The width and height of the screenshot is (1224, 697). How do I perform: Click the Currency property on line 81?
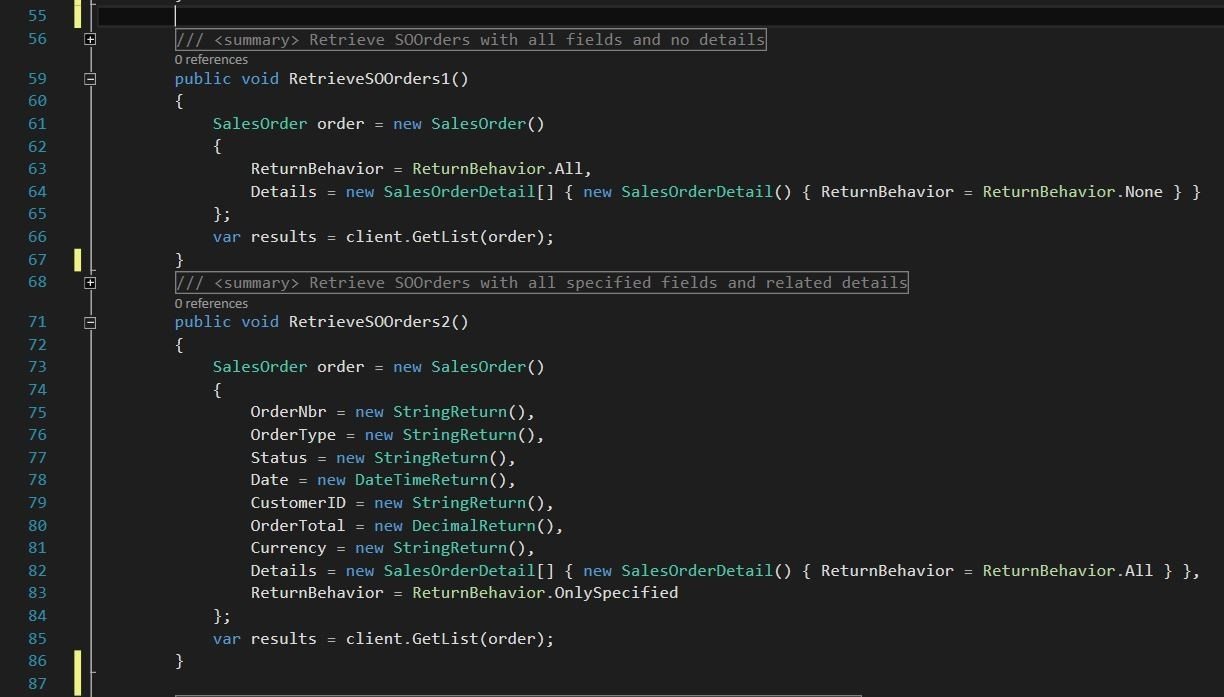289,547
